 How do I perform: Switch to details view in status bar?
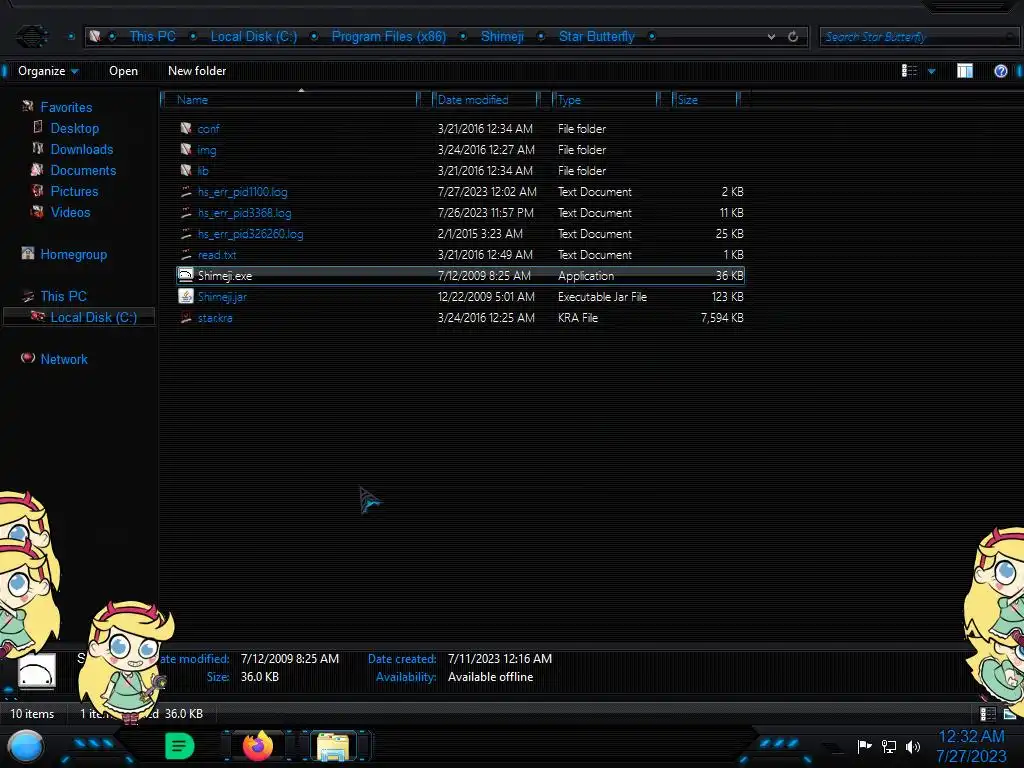pos(987,714)
